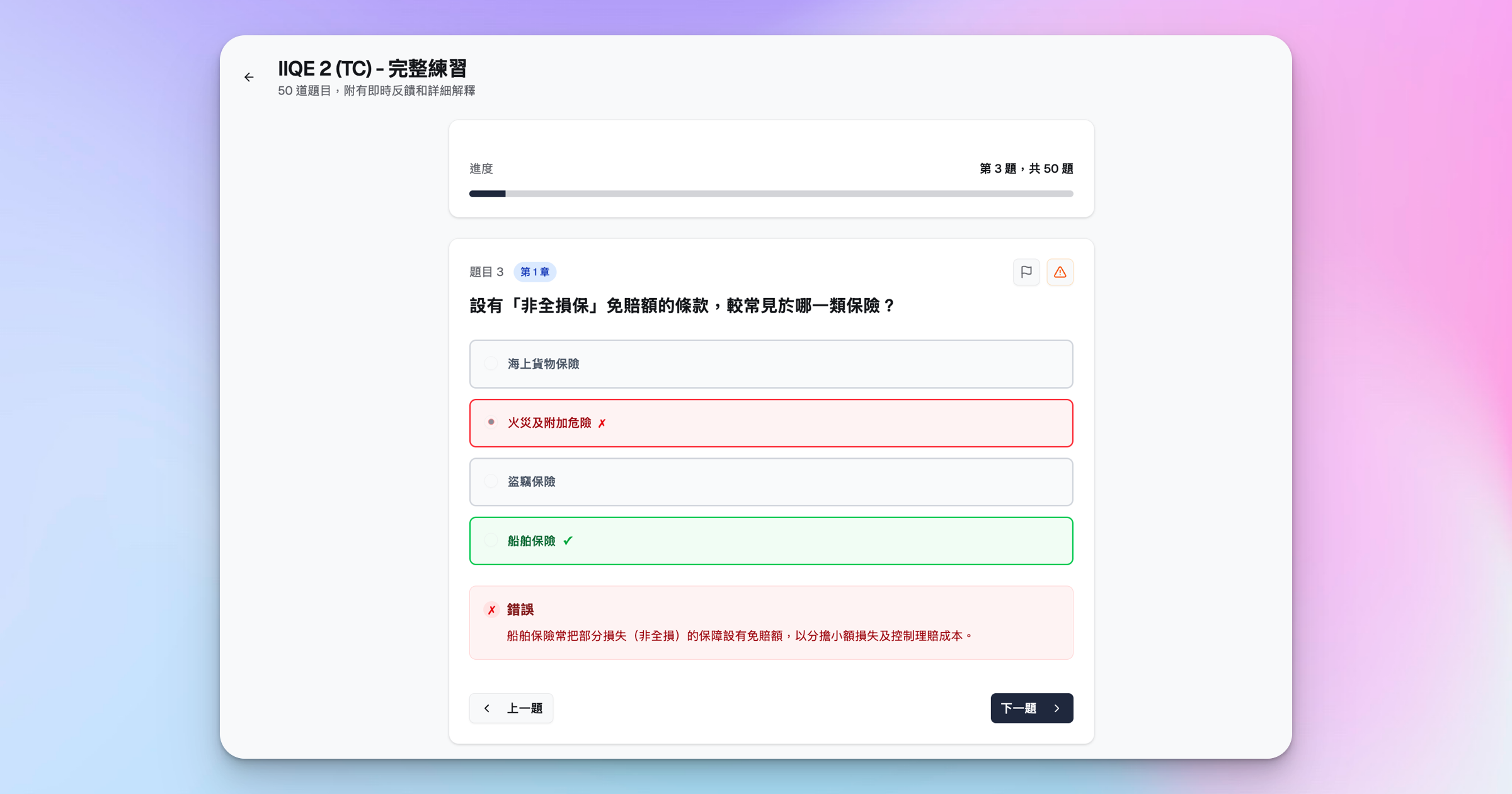1512x794 pixels.
Task: Click the 第 1 章 chapter badge
Action: coord(535,272)
